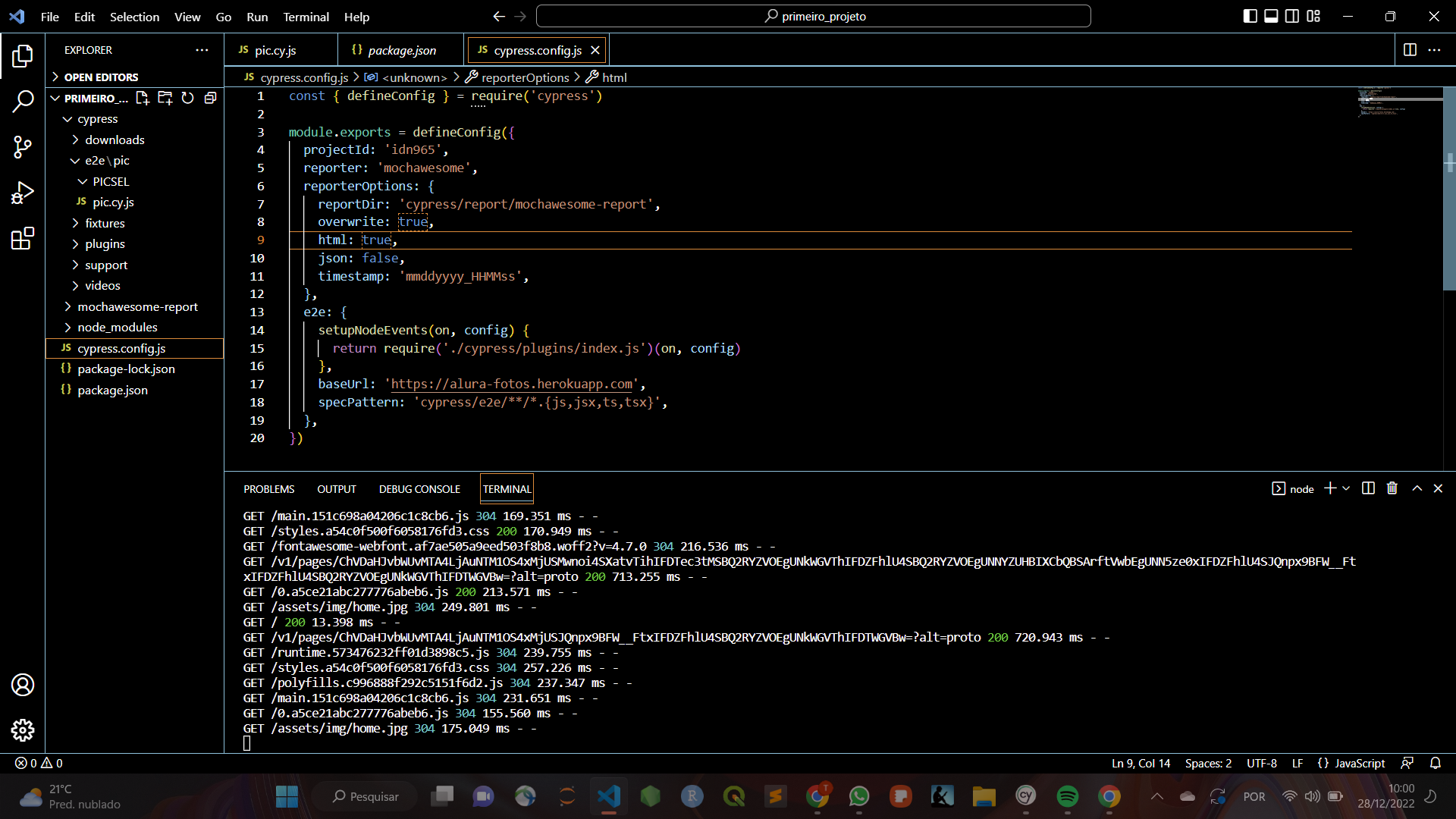Expand the mochawesome-report folder
This screenshot has width=1456, height=819.
(137, 306)
